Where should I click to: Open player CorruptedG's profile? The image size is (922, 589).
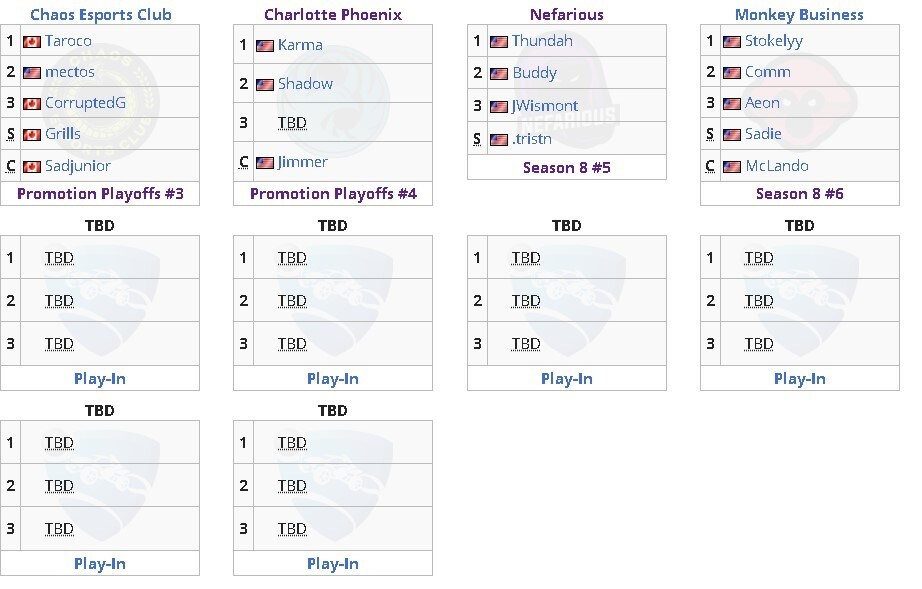(x=85, y=103)
